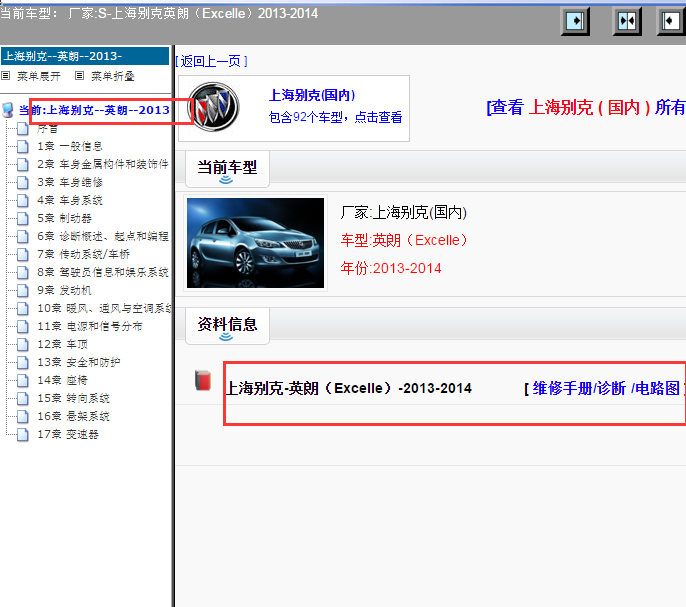The image size is (686, 607).
Task: Open chapter 17章 变速器
Action: point(68,435)
